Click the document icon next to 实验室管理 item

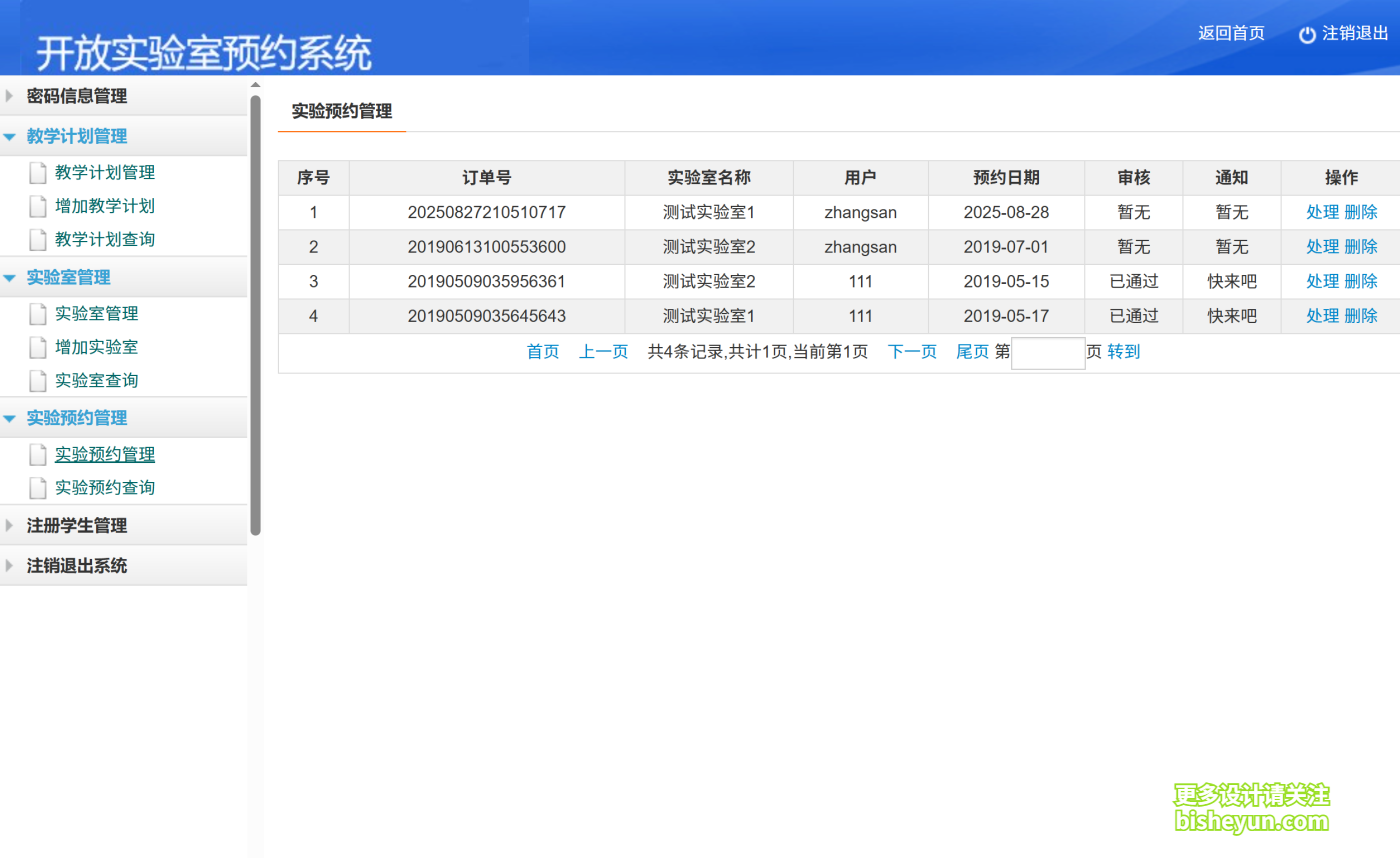click(x=38, y=314)
